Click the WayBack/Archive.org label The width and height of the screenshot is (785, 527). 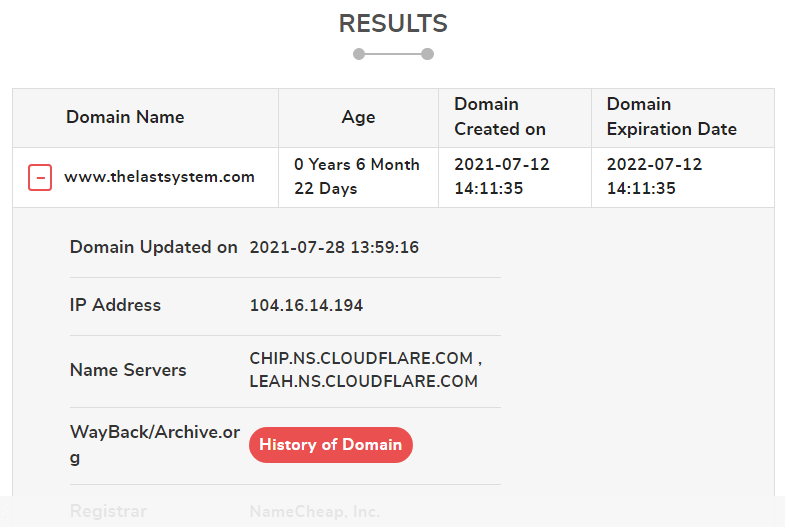(x=155, y=444)
